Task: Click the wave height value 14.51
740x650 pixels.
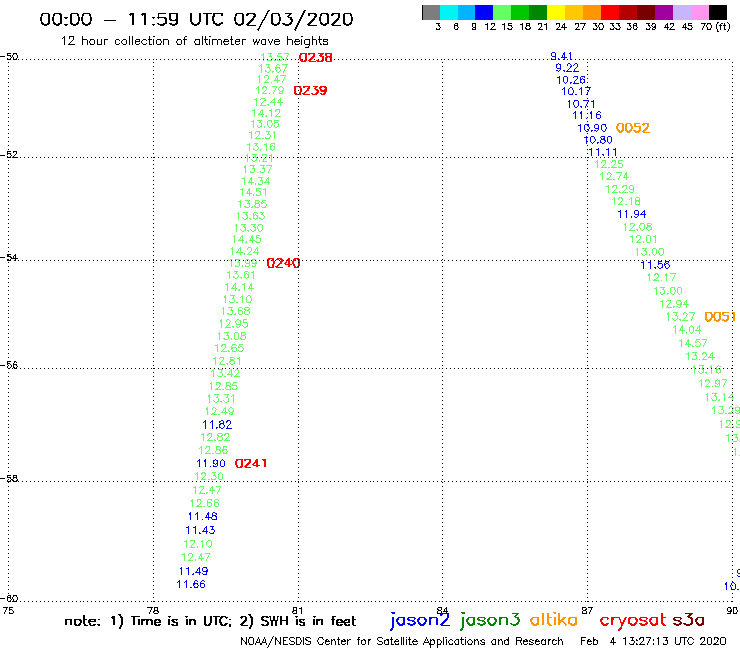Action: [253, 193]
